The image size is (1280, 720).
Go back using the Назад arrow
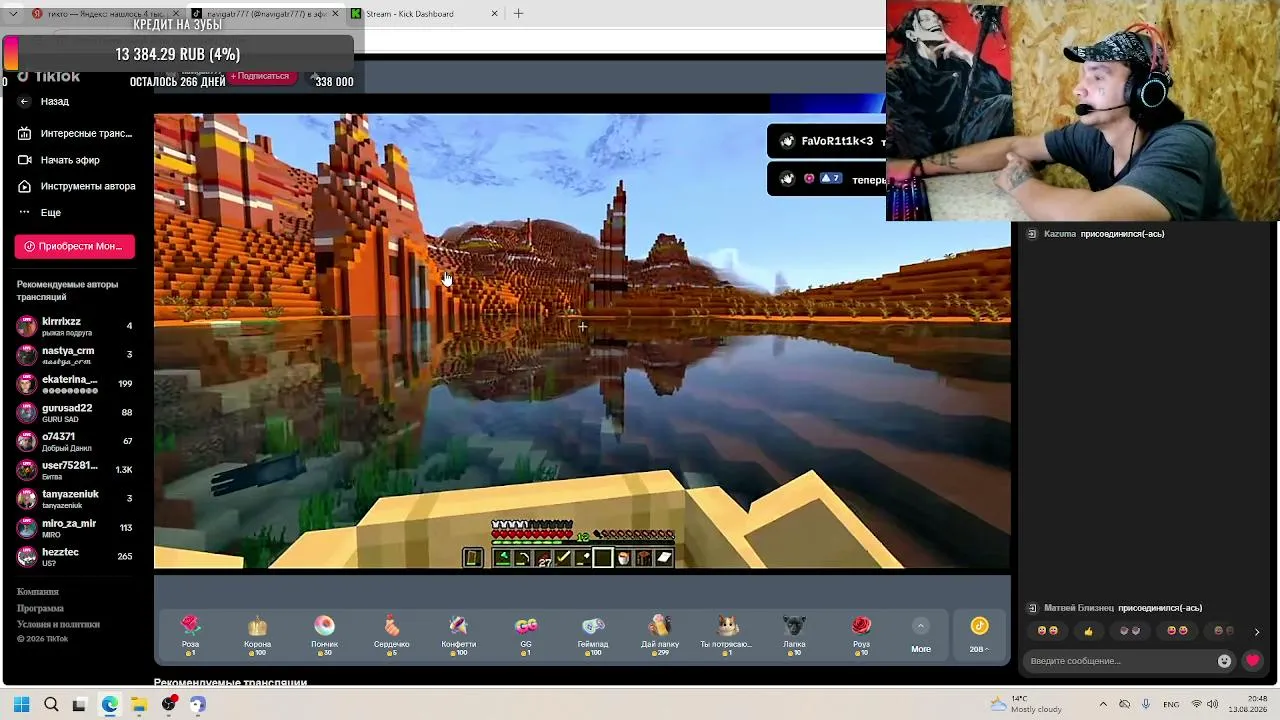coord(44,101)
